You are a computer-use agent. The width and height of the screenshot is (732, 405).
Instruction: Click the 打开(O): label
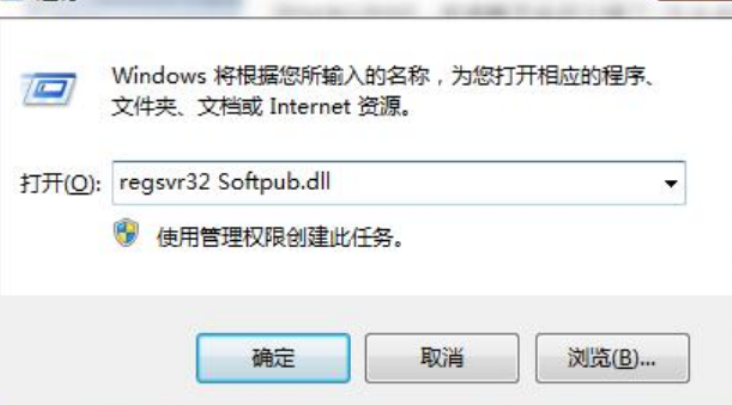60,184
